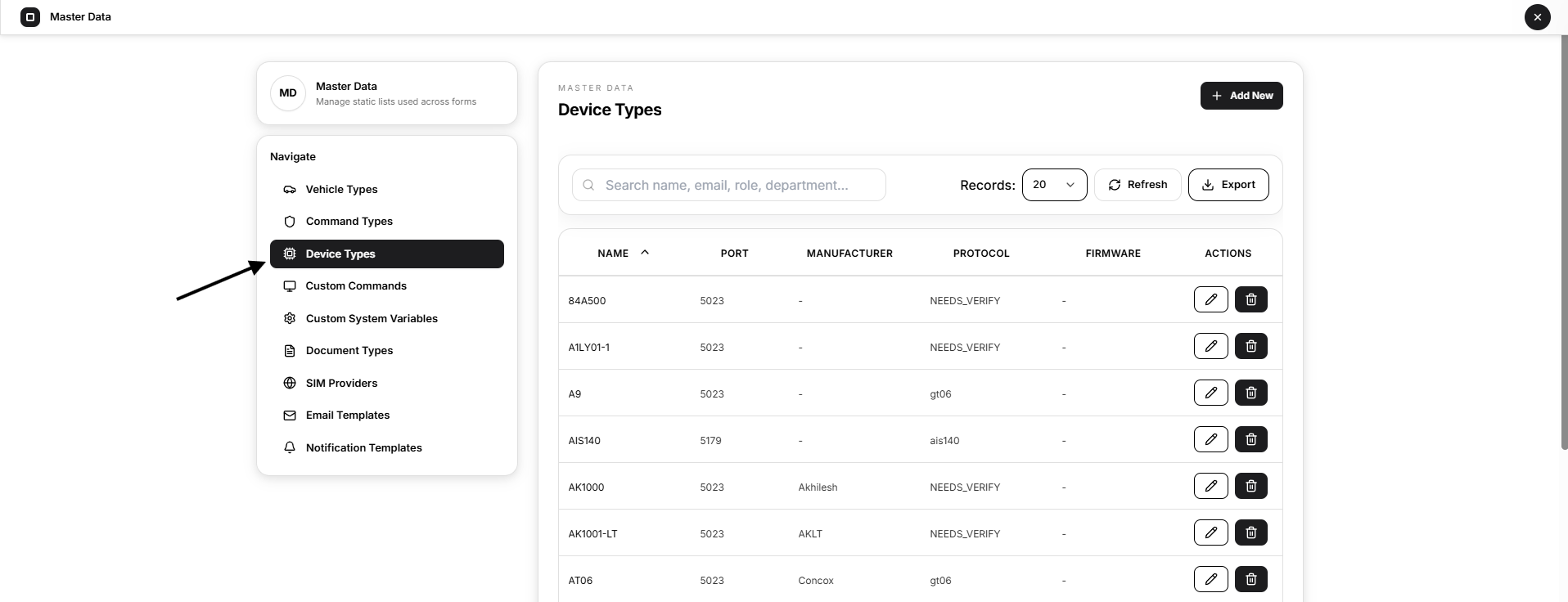The height and width of the screenshot is (602, 1568).
Task: Open Custom System Variables
Action: coord(386,318)
